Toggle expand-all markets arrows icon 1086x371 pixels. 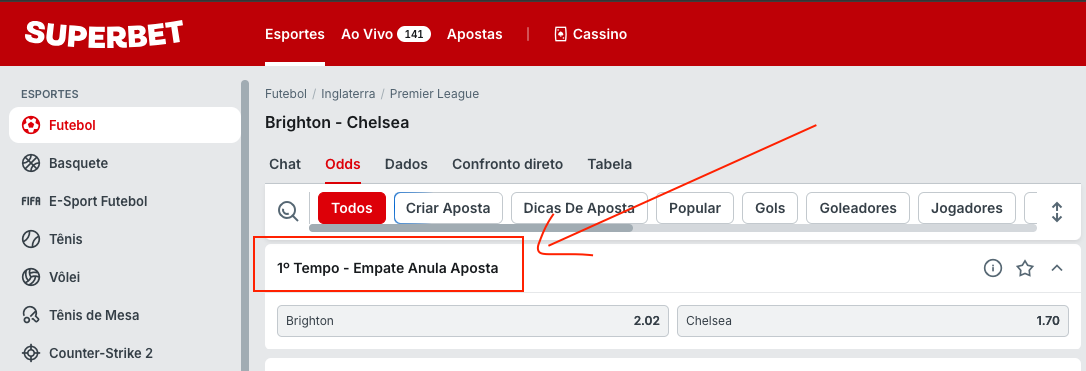coord(1057,211)
